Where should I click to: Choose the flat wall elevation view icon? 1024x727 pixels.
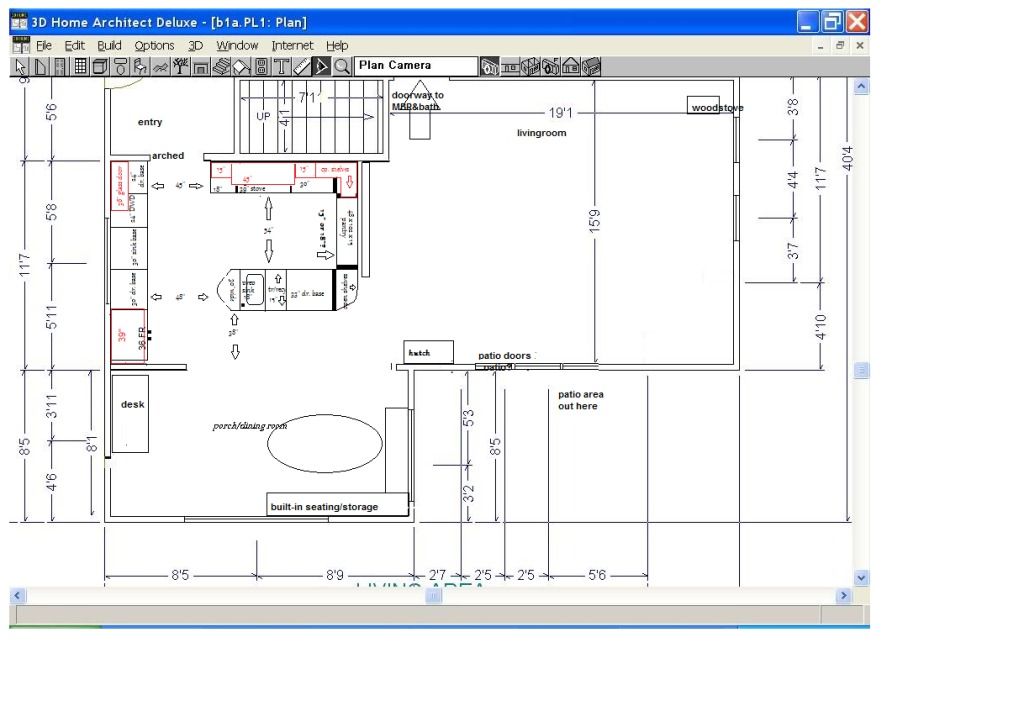[509, 67]
